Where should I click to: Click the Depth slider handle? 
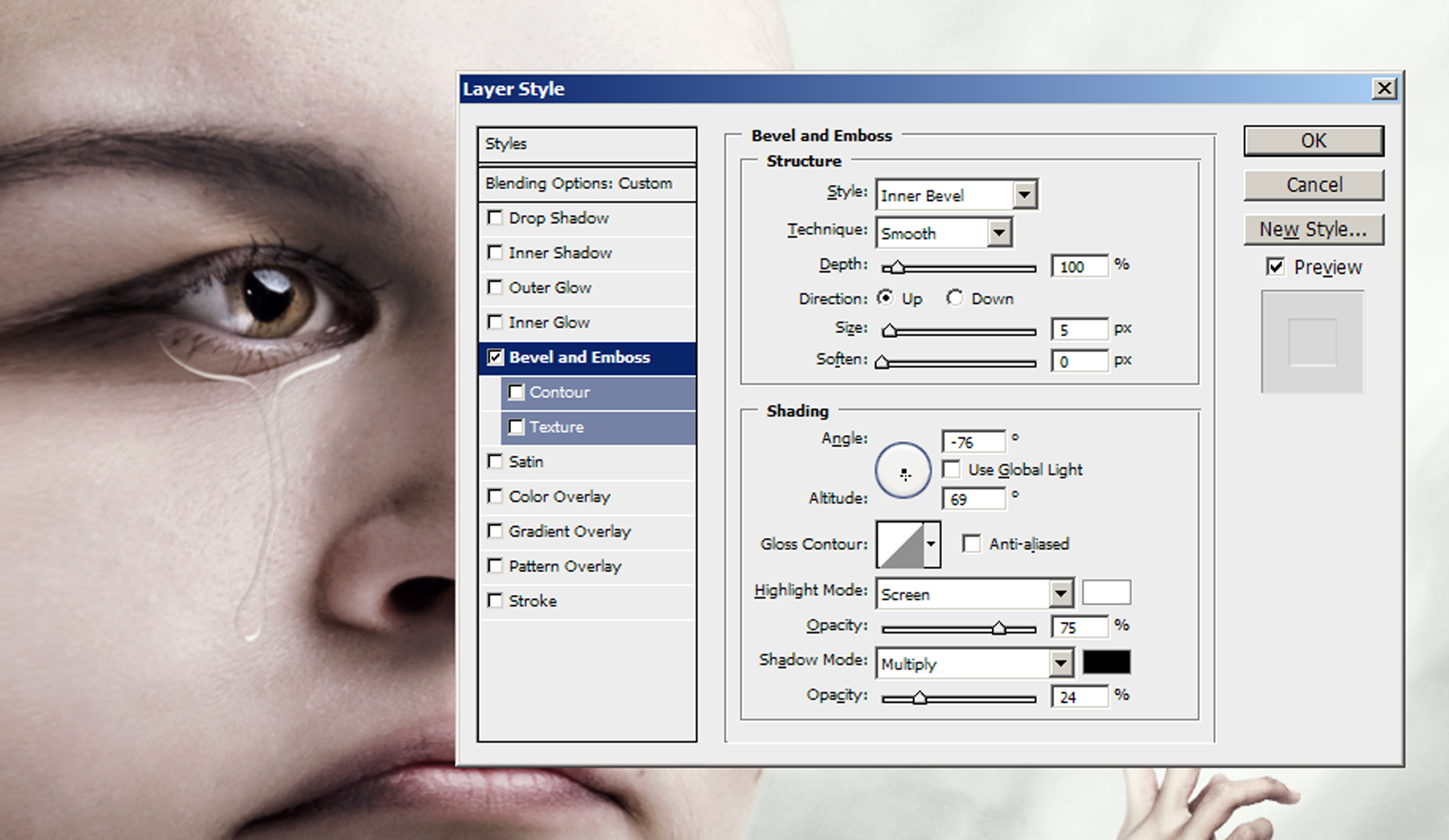(897, 267)
